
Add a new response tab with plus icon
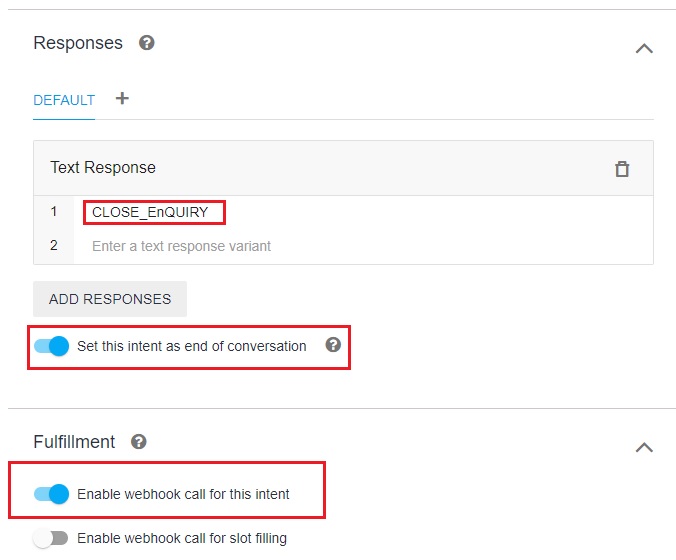point(122,99)
